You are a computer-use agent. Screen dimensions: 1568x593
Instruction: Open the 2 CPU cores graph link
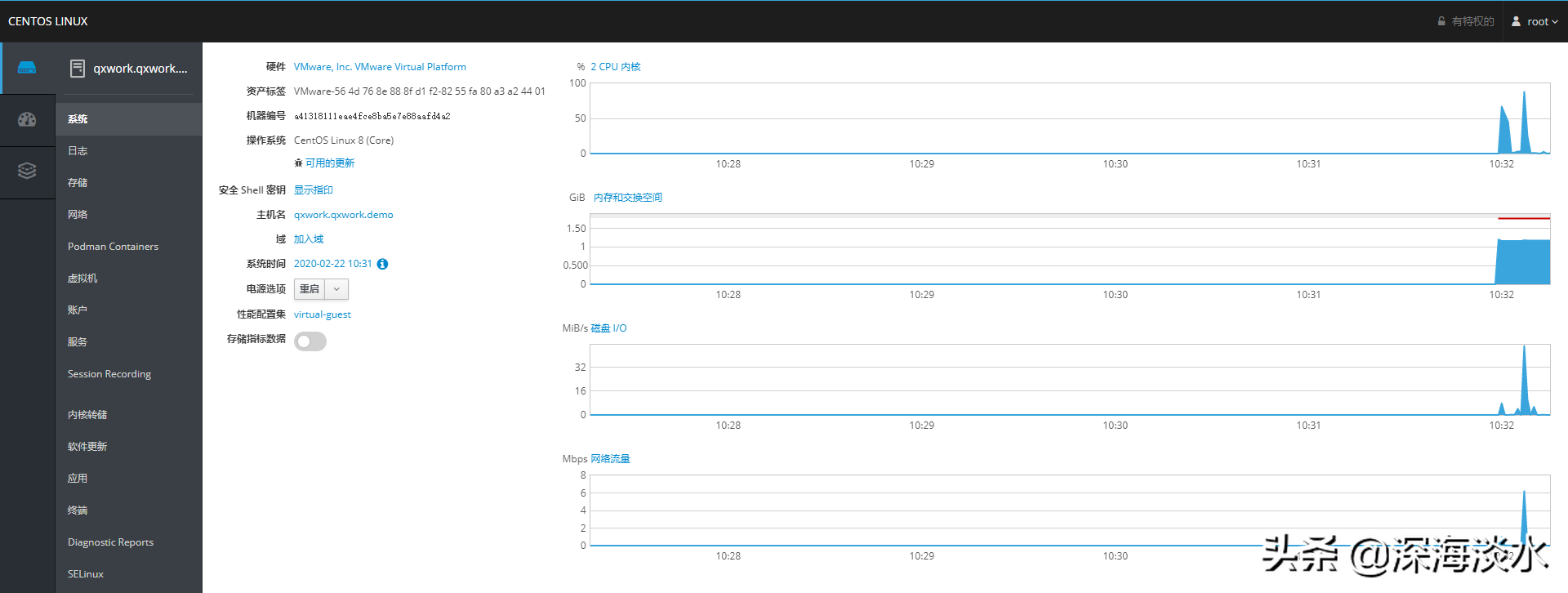[615, 67]
